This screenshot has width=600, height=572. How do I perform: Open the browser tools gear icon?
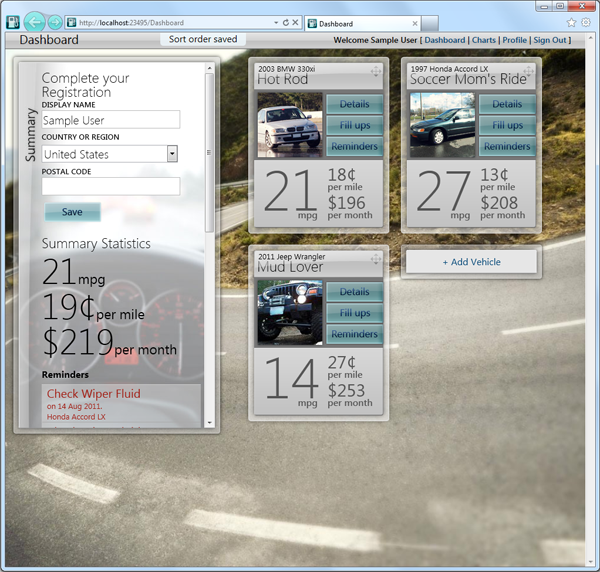coord(586,23)
